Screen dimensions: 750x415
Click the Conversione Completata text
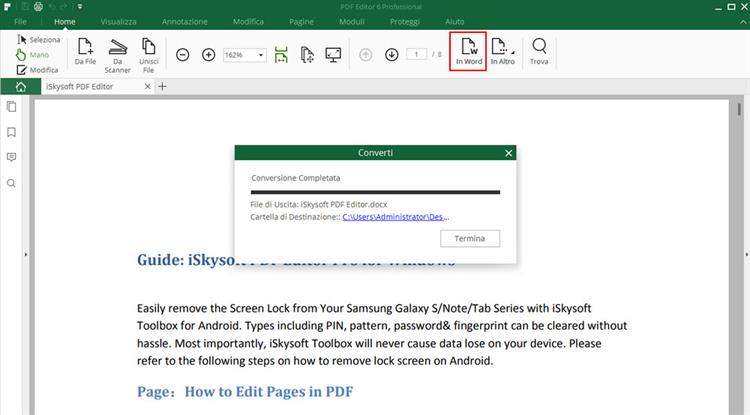[x=296, y=178]
